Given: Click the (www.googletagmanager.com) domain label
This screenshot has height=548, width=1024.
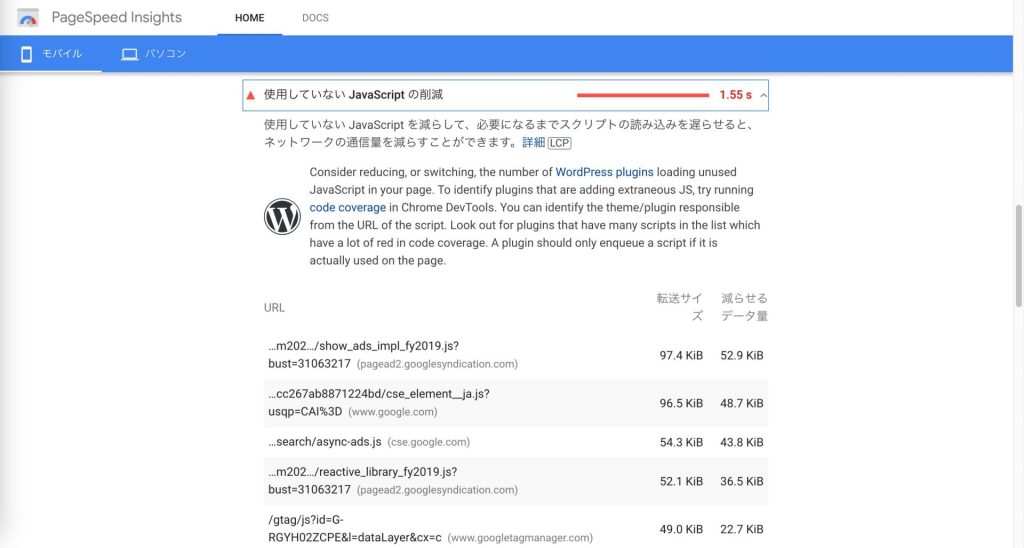Looking at the screenshot, I should (520, 538).
